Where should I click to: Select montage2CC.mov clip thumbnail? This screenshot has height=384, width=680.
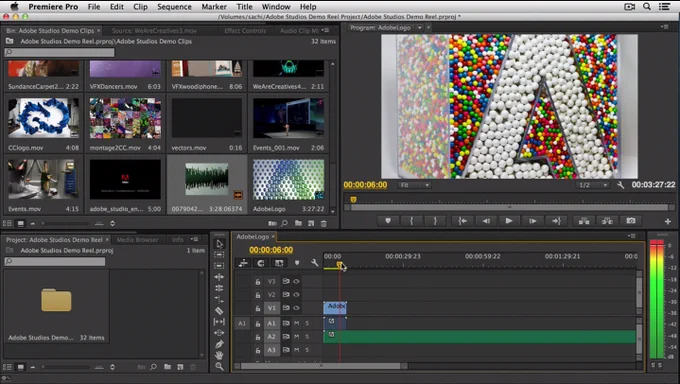[125, 118]
